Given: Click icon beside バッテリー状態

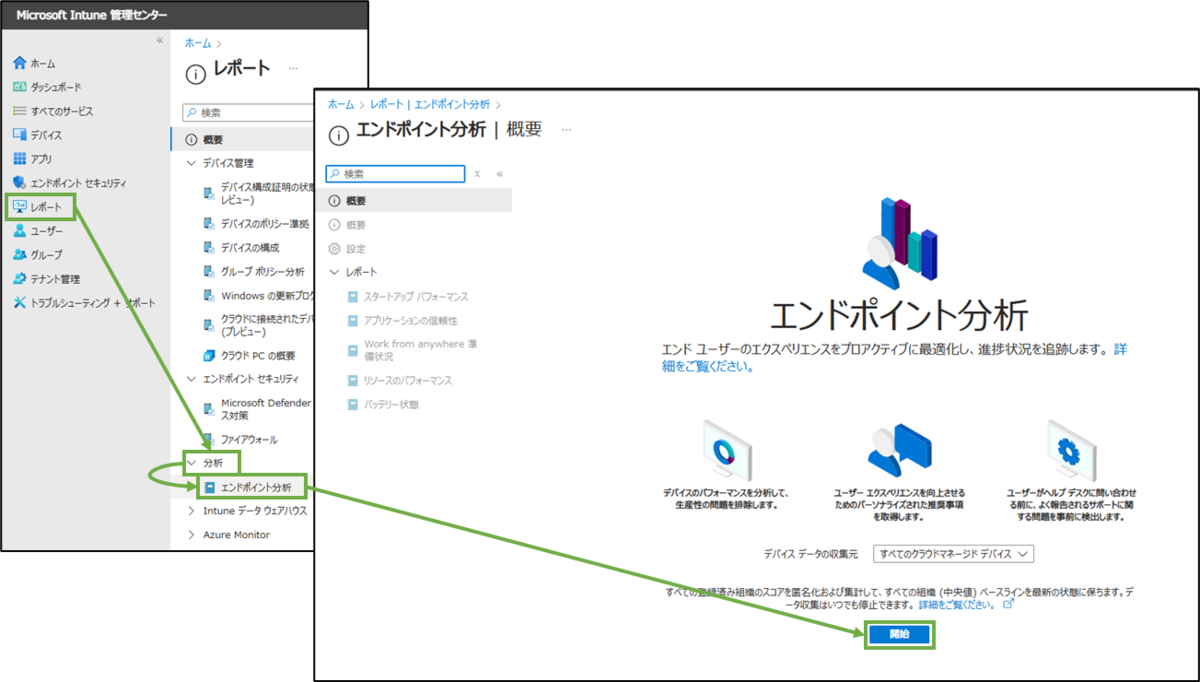Looking at the screenshot, I should [x=352, y=405].
